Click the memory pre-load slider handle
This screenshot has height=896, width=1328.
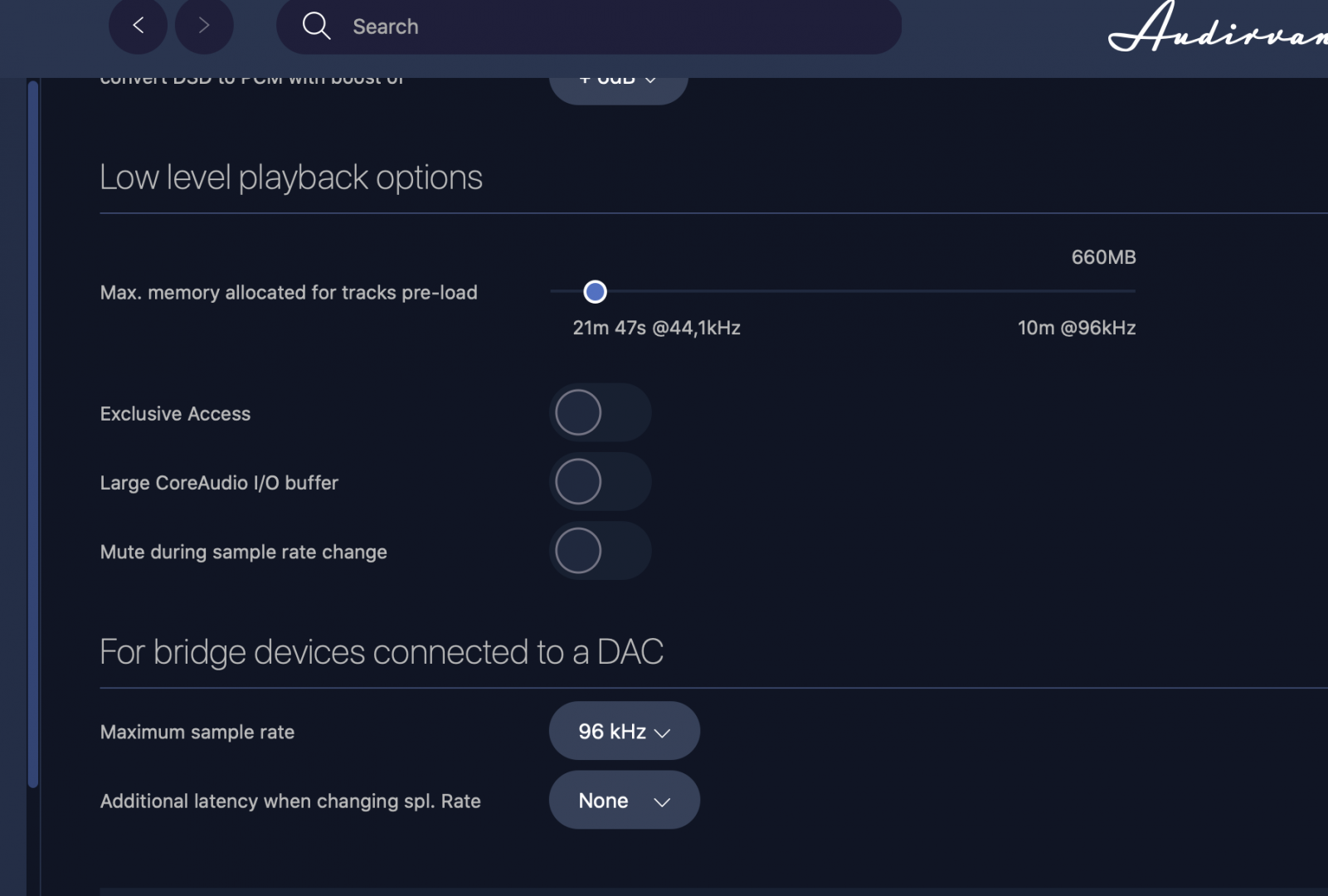(595, 292)
